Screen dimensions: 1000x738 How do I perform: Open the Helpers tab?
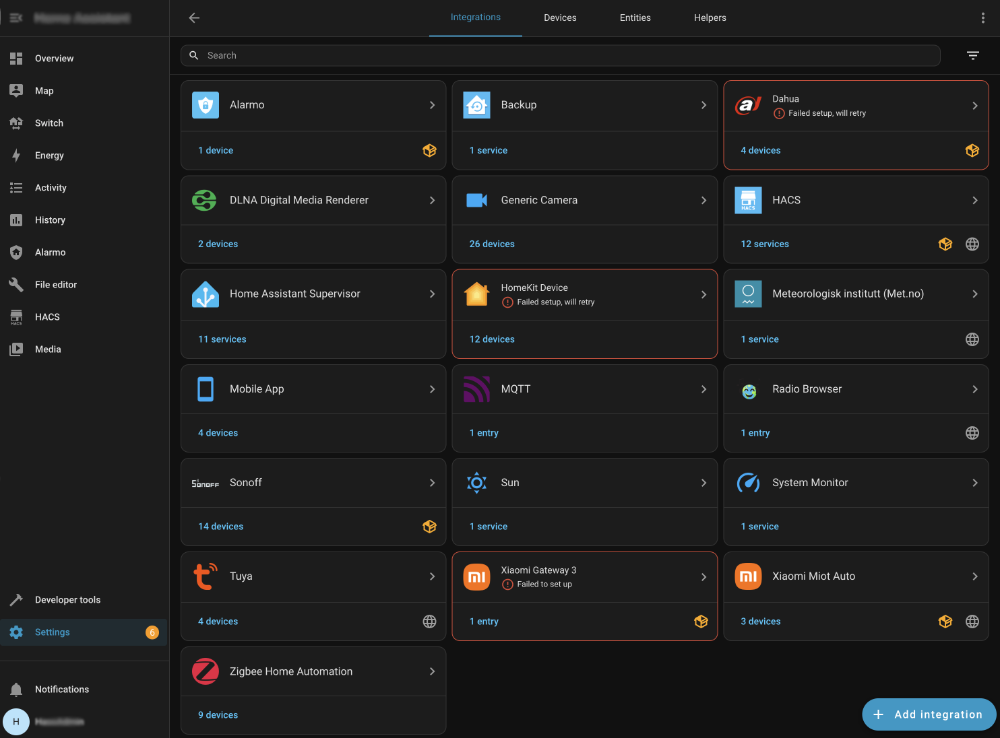710,17
